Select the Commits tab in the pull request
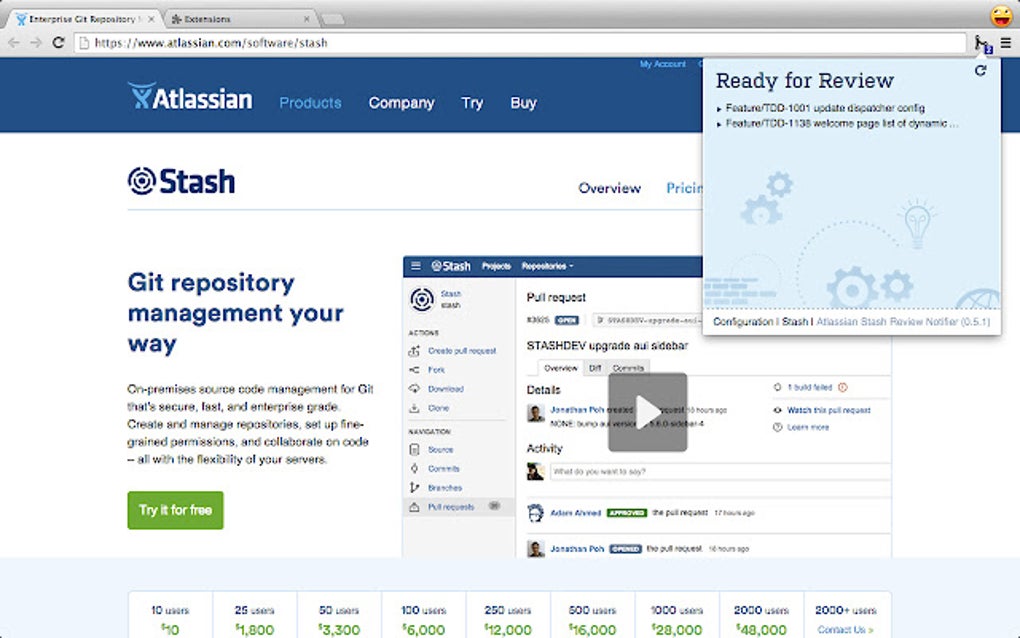 628,368
